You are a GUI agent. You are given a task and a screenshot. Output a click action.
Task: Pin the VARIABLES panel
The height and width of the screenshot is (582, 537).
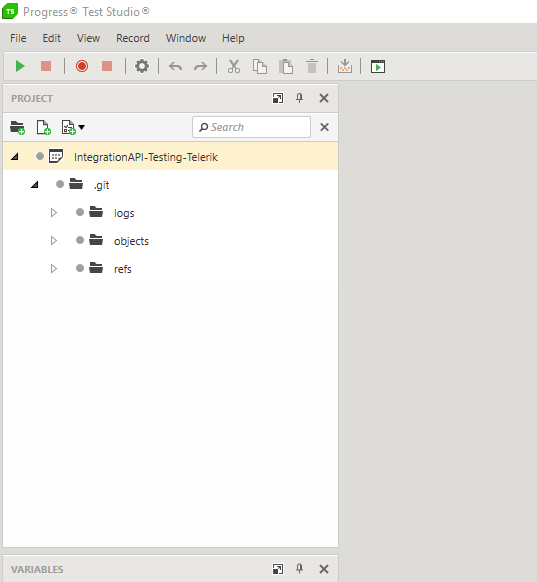pos(299,569)
